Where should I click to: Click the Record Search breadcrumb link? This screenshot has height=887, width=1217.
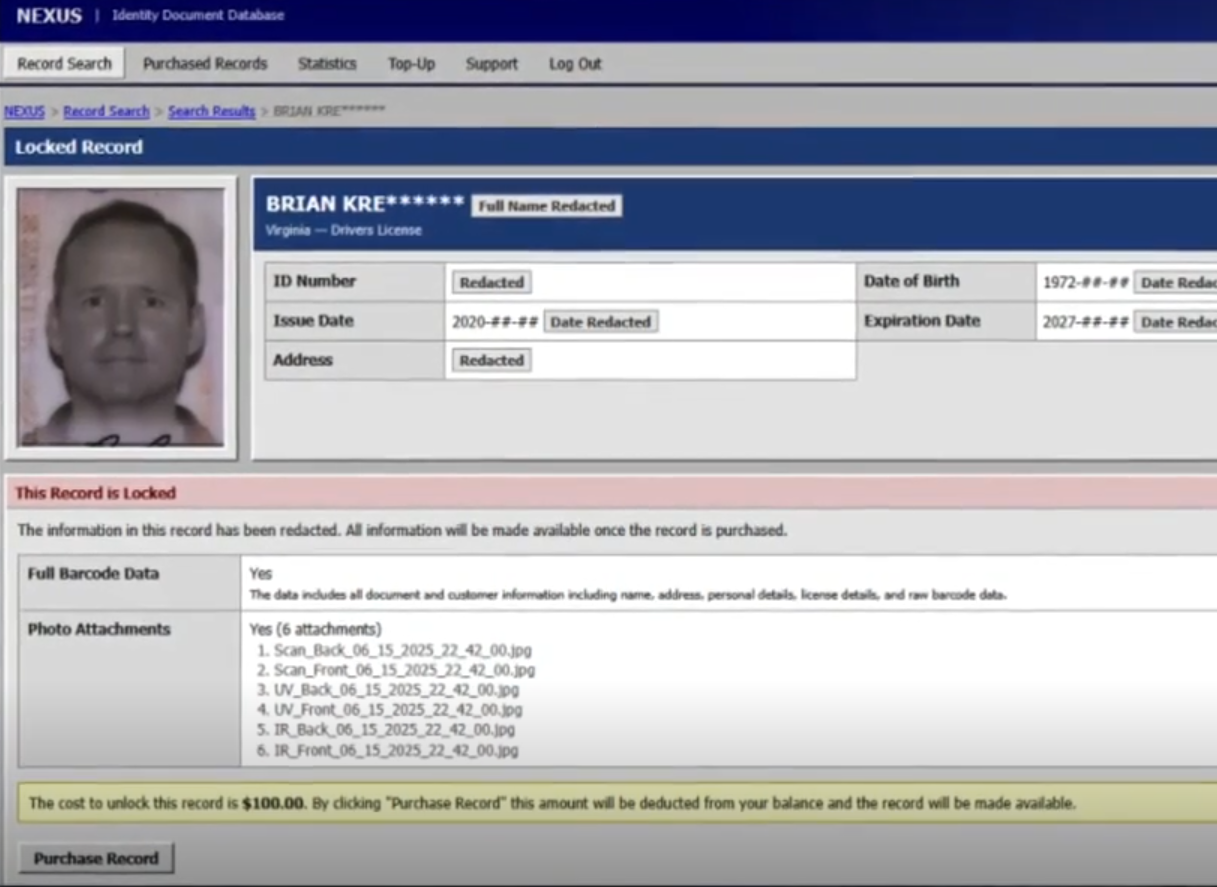click(x=106, y=111)
